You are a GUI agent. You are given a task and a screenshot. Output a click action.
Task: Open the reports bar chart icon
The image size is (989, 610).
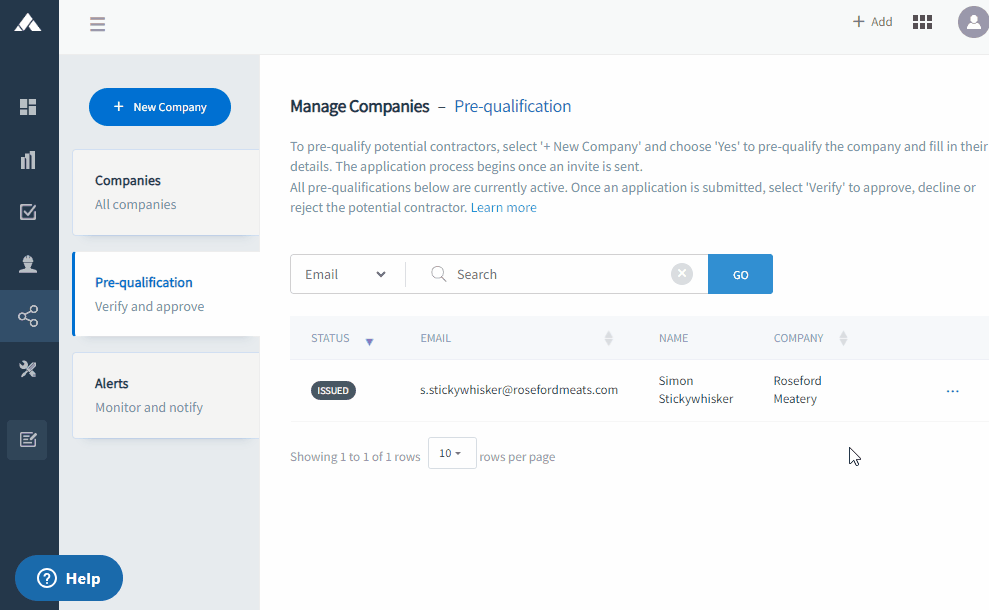[28, 159]
